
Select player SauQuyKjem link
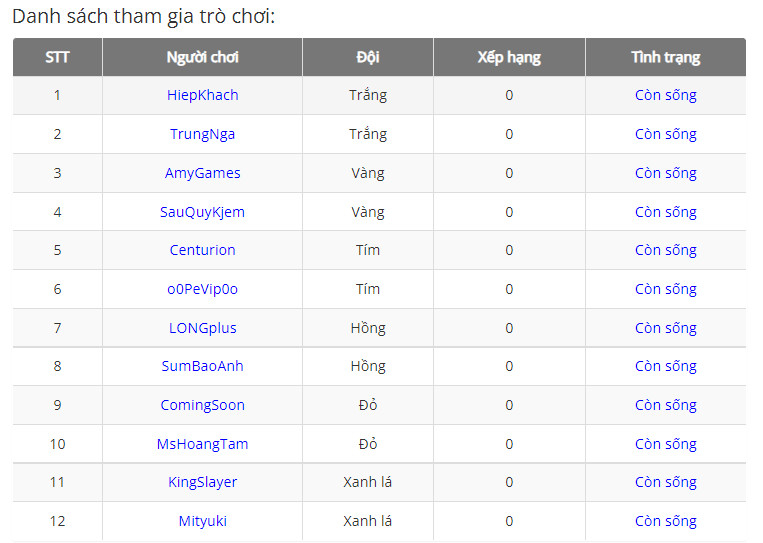click(202, 212)
